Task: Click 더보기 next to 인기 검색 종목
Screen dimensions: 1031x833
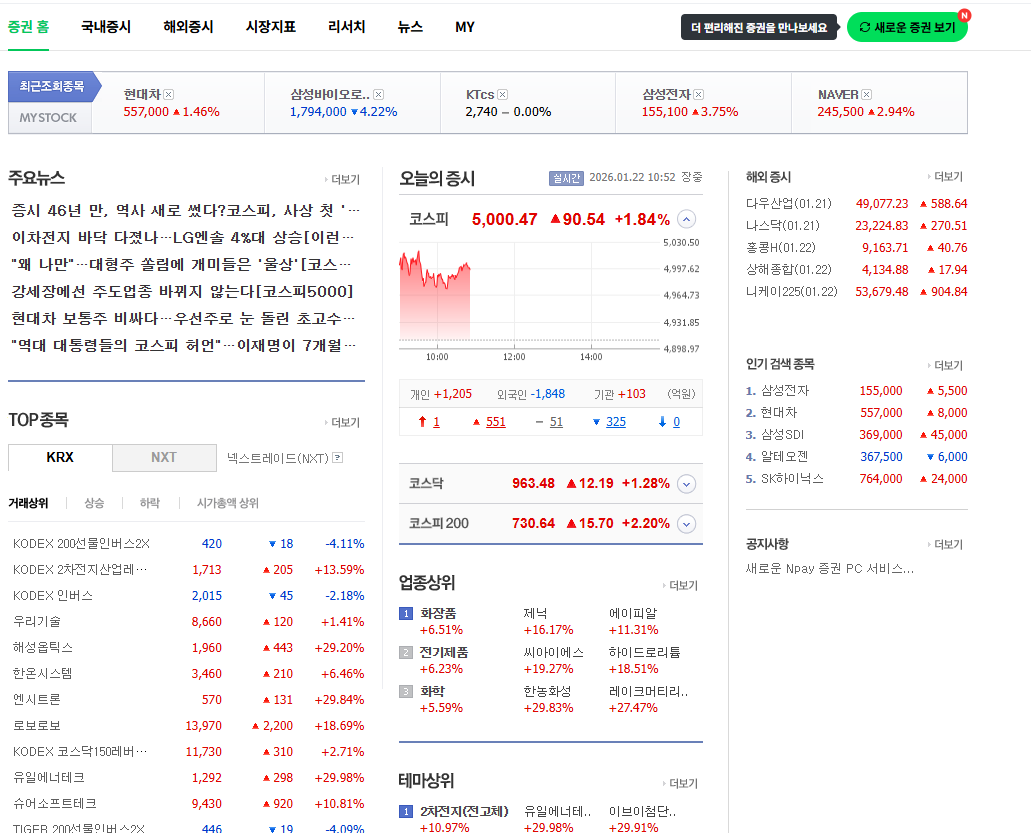Action: coord(946,366)
